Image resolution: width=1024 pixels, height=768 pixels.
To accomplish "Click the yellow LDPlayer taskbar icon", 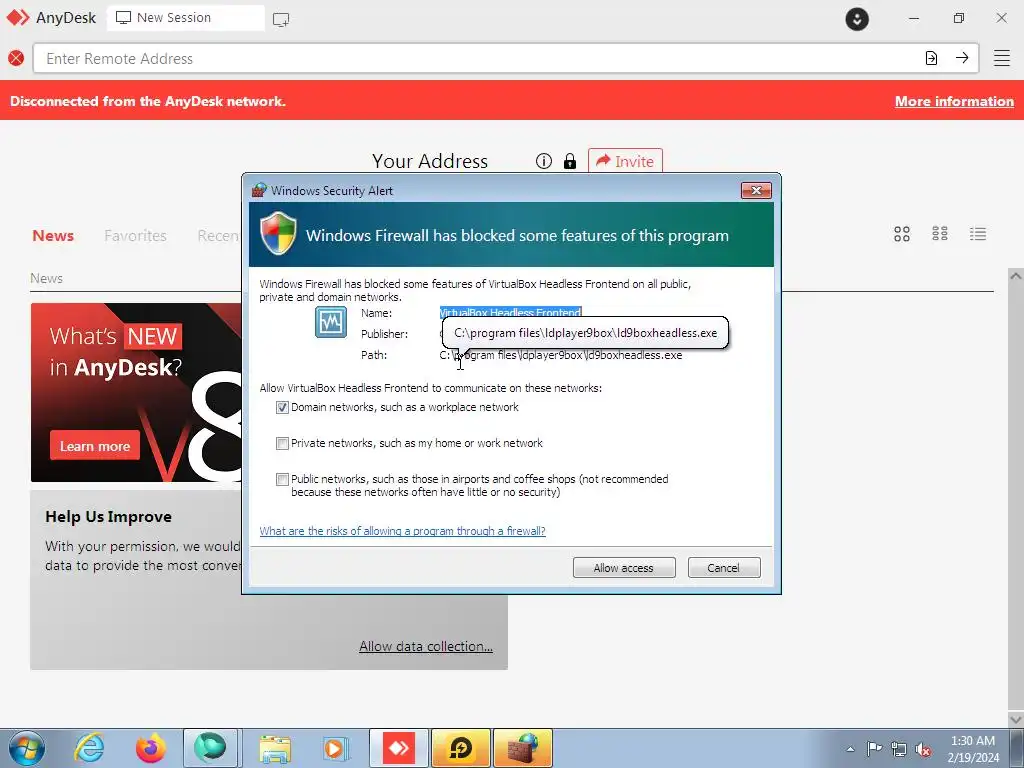I will point(461,748).
